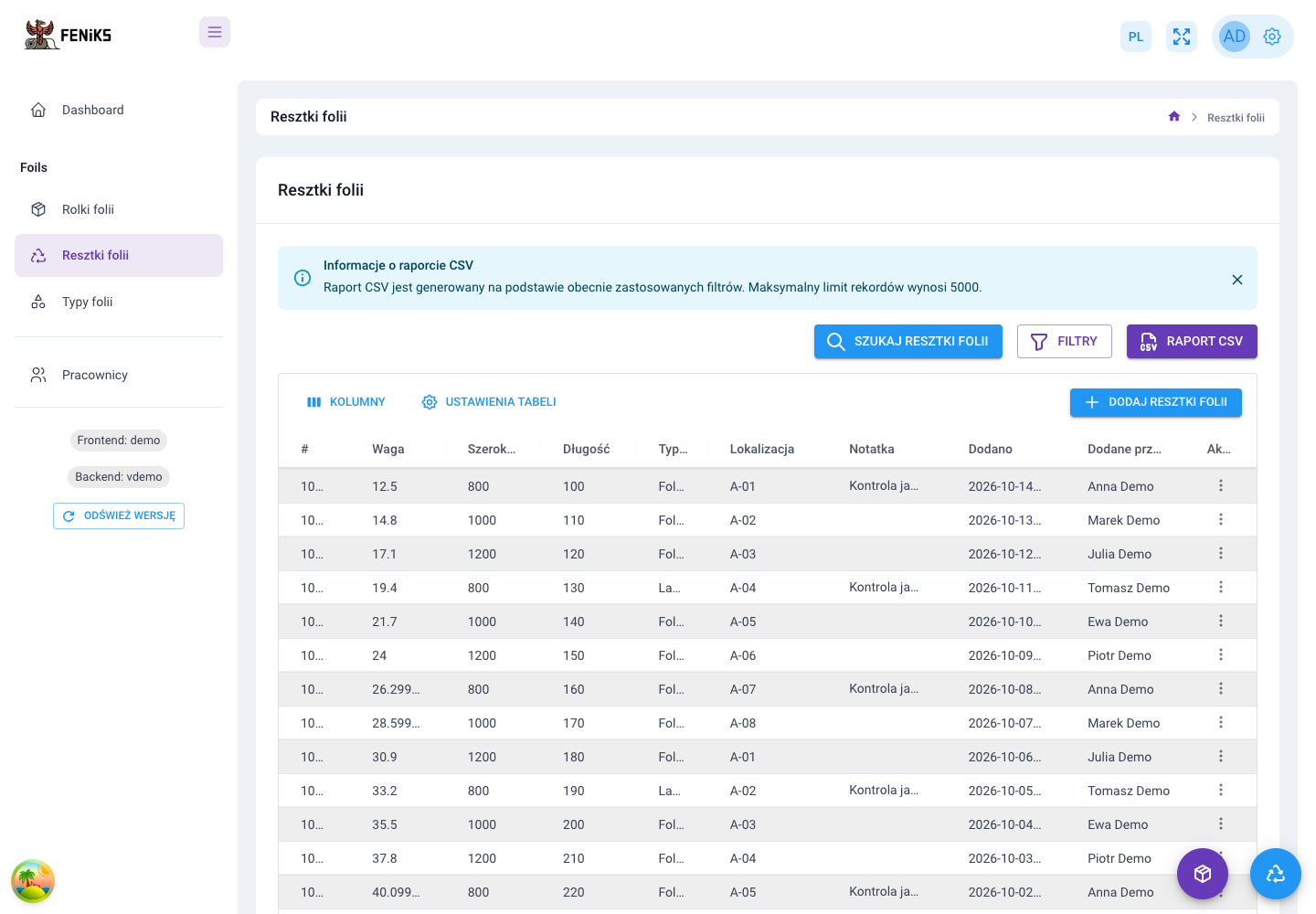Click SZUKAJ RESZTKI FOLII button
1316x914 pixels.
coord(908,341)
